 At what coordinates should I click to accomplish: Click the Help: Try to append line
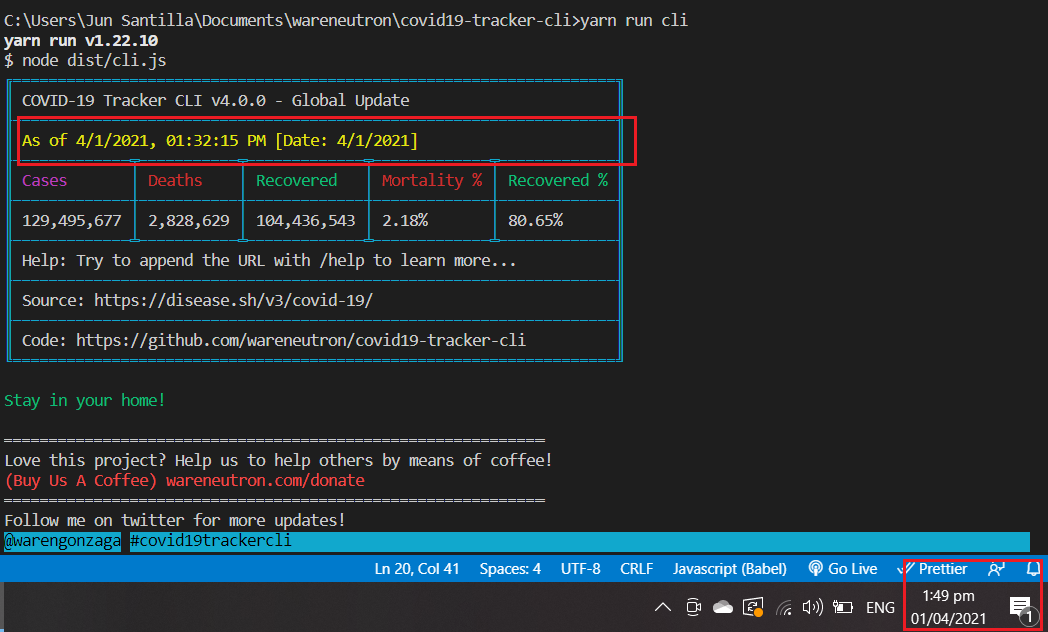pyautogui.click(x=269, y=261)
